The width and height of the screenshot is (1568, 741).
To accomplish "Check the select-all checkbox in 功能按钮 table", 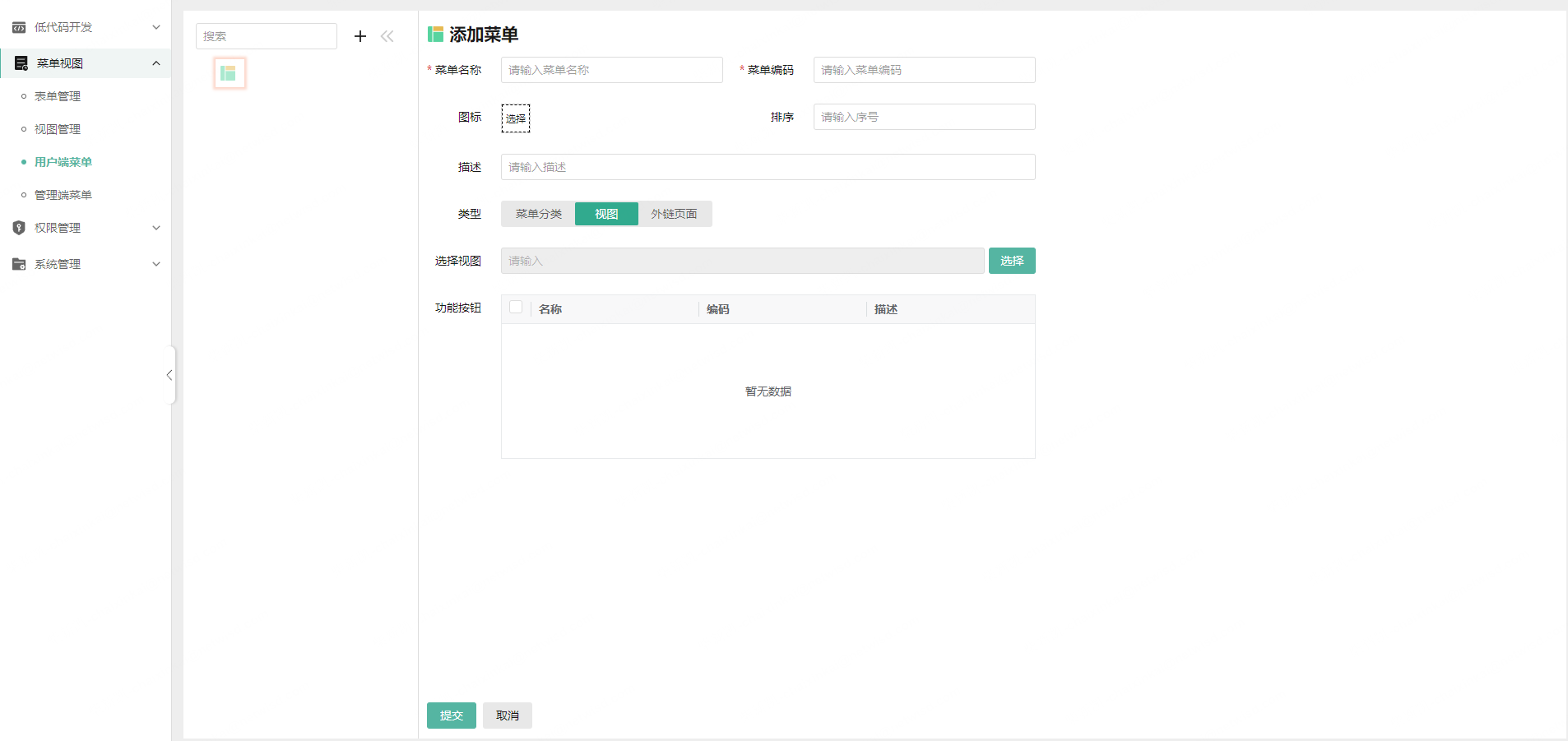I will [x=516, y=306].
